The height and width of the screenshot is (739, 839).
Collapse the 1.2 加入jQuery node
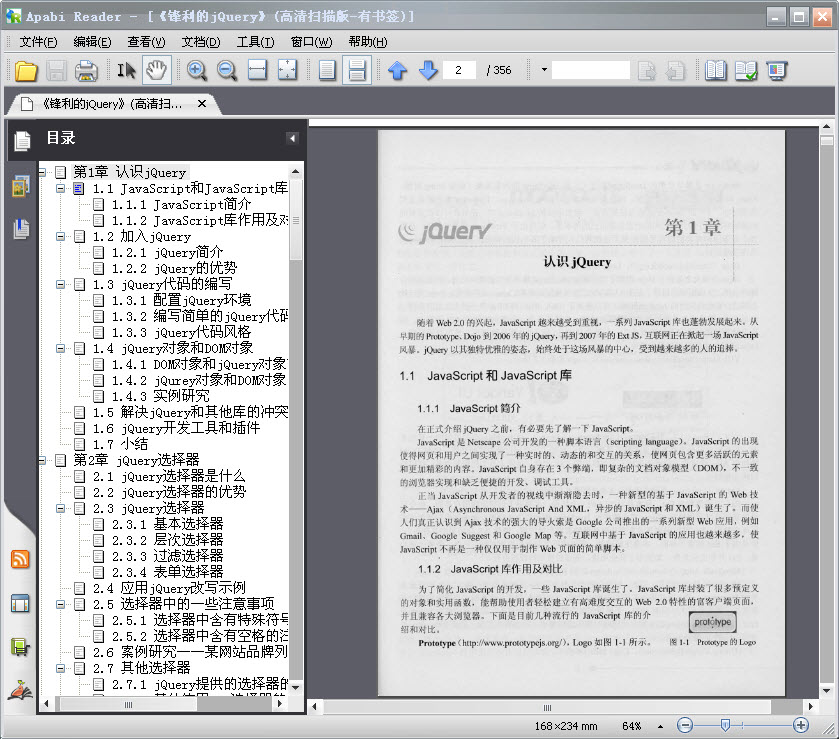61,237
